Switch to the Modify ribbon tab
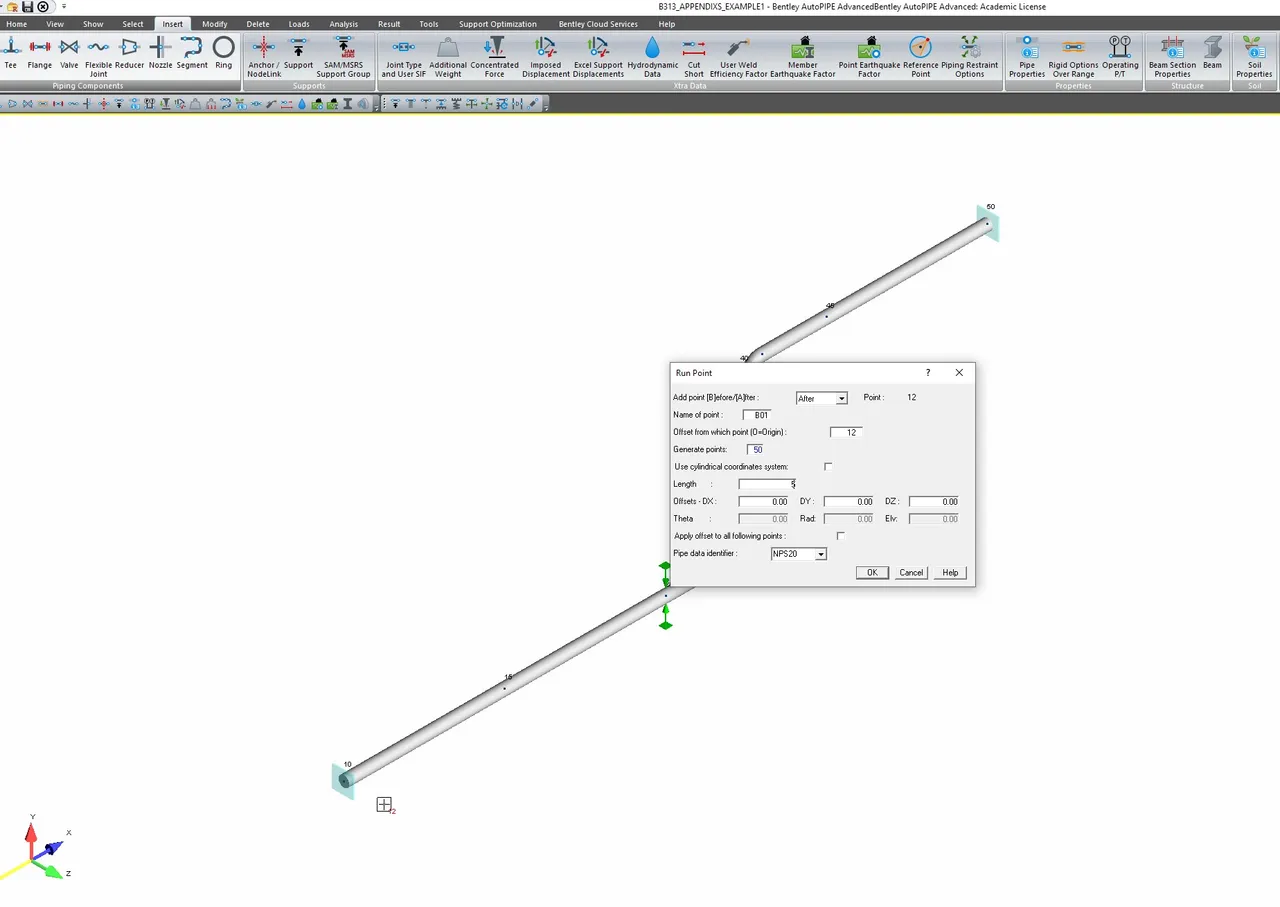Image resolution: width=1280 pixels, height=907 pixels. pyautogui.click(x=214, y=24)
